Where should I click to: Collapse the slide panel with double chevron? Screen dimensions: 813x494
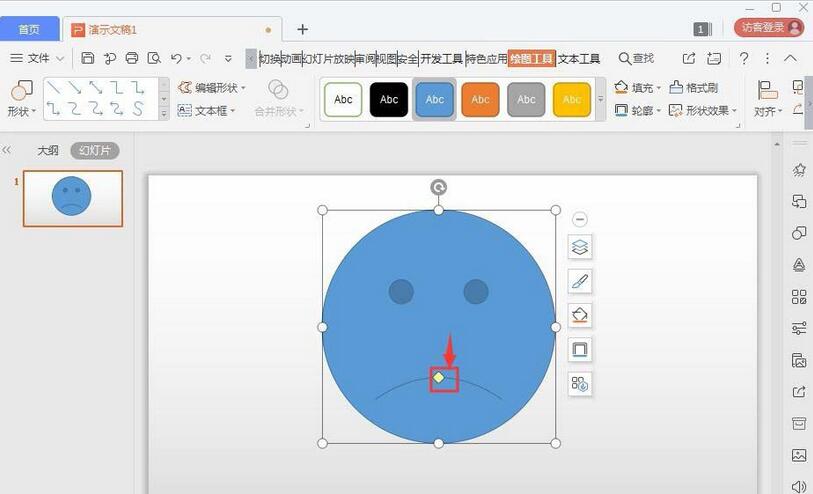click(6, 150)
